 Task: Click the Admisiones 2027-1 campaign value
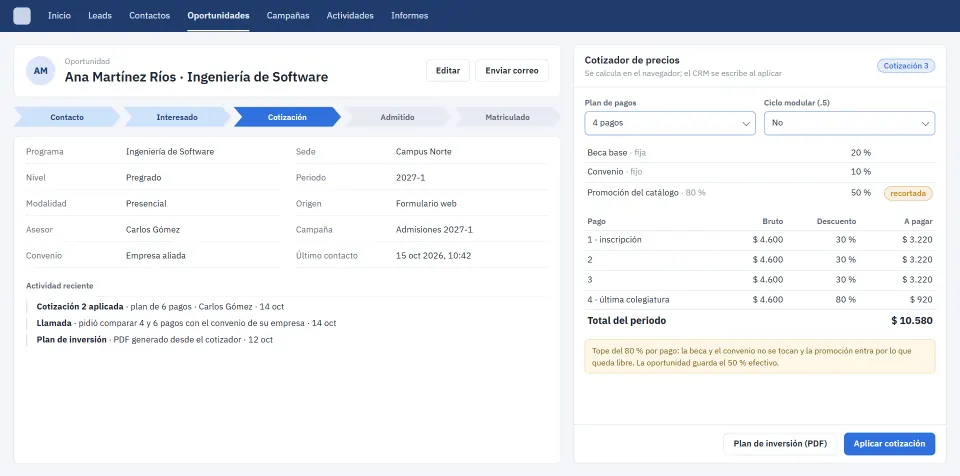[434, 230]
